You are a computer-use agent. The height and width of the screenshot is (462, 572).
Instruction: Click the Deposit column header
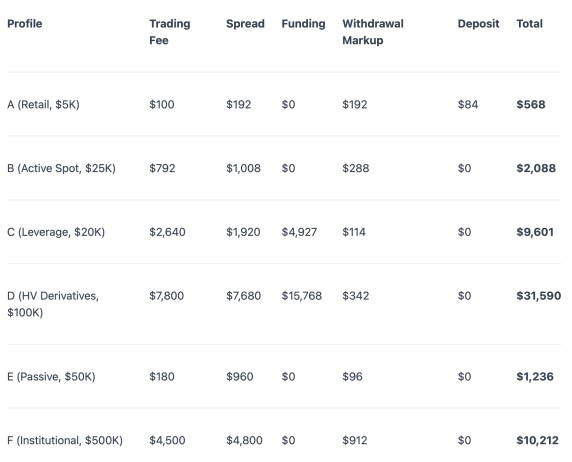478,24
